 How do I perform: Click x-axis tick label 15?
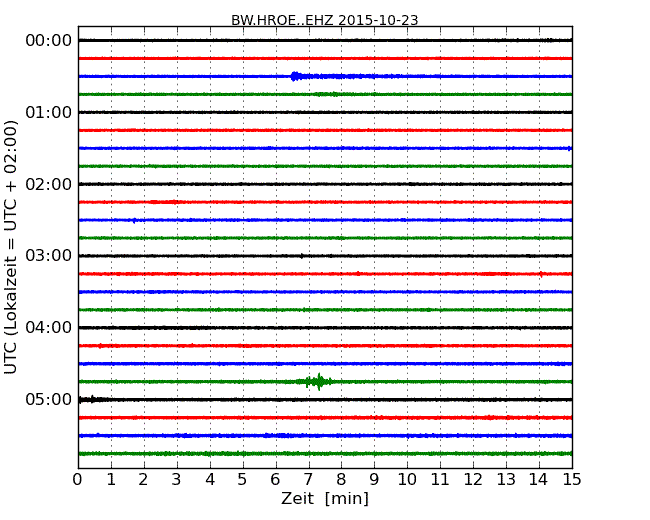click(572, 480)
